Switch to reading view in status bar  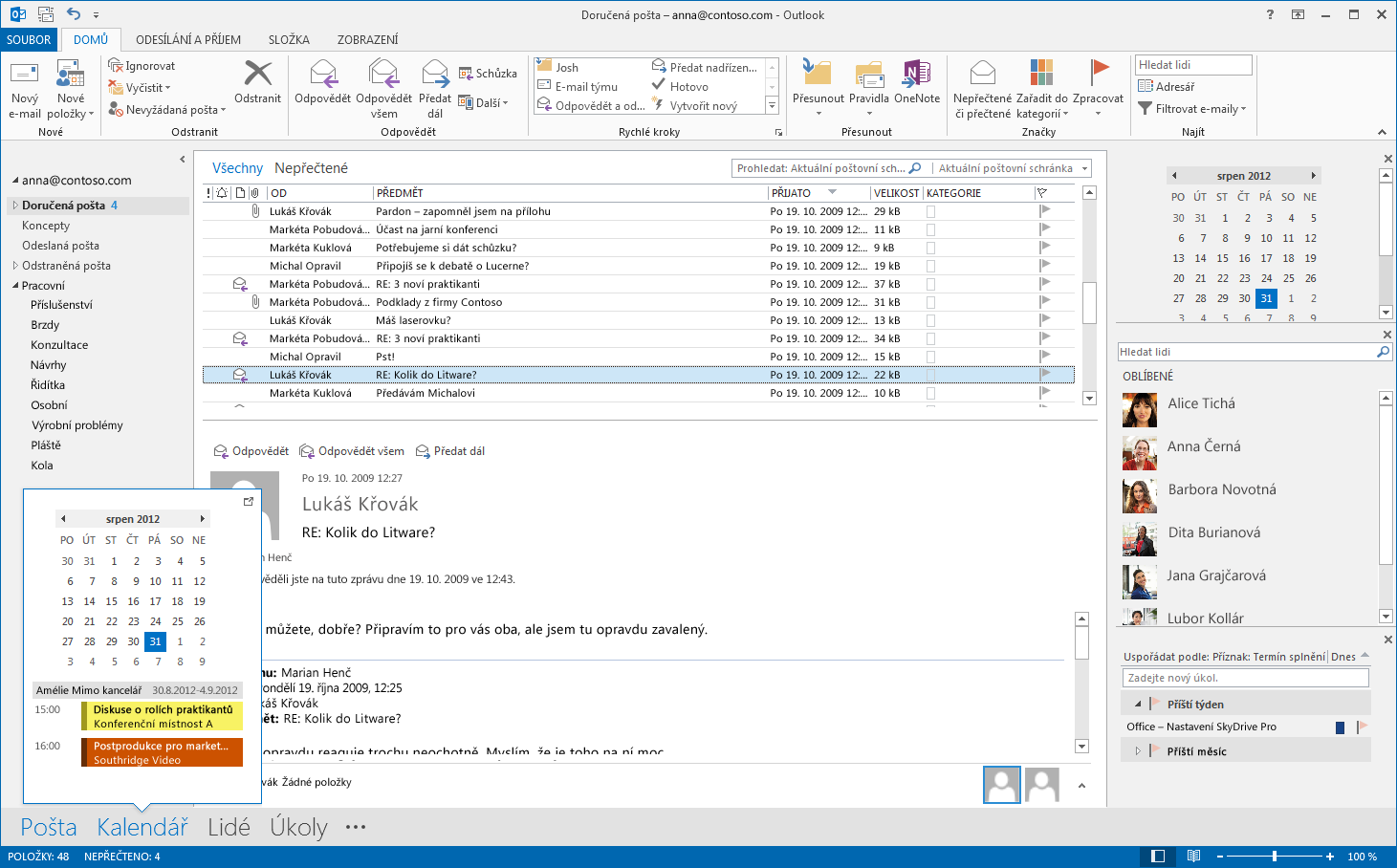tap(1193, 857)
